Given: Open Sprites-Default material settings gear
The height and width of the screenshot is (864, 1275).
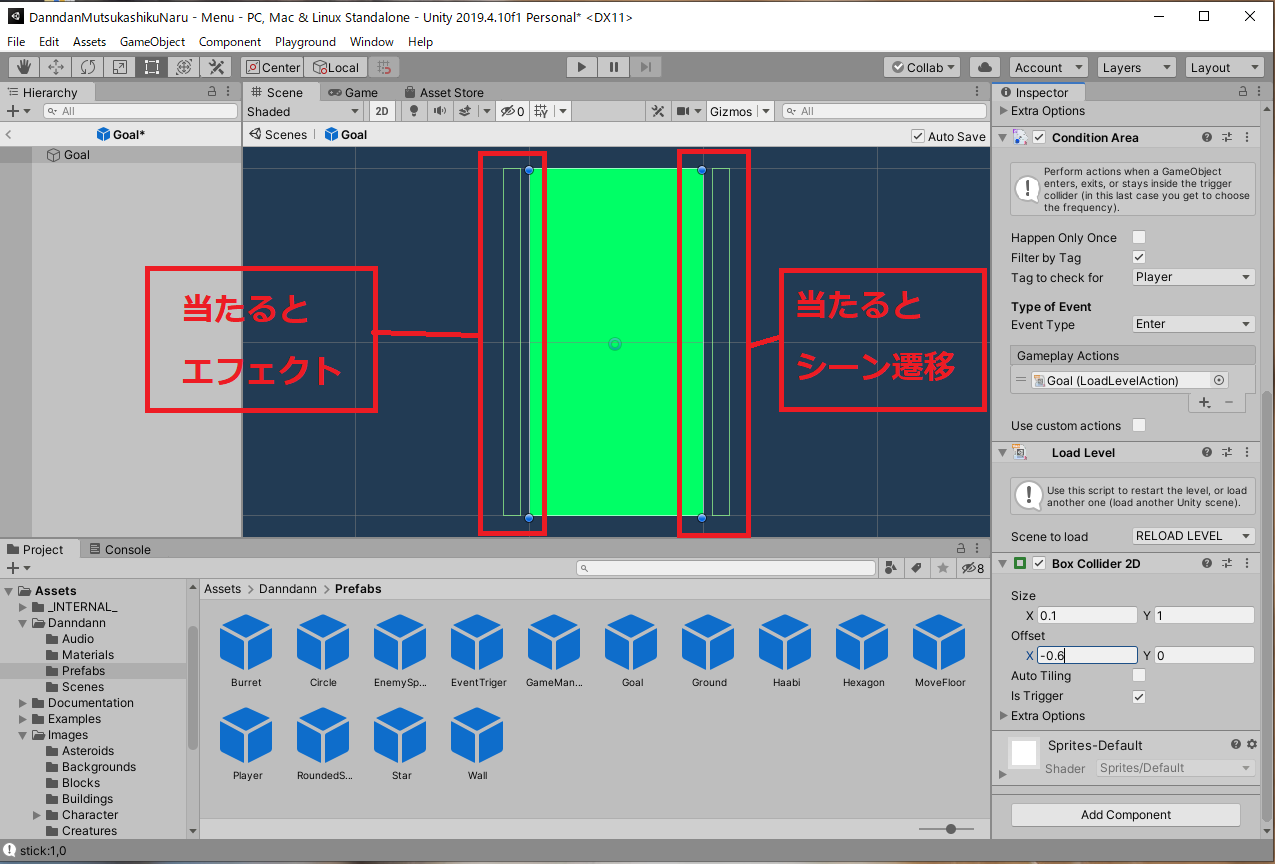Looking at the screenshot, I should tap(1252, 745).
